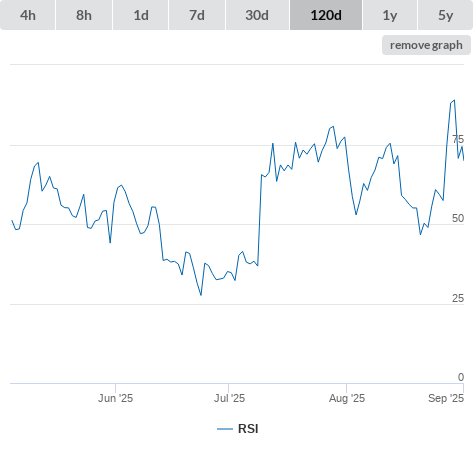
Task: Click the RSI peak near September
Action: [x=454, y=100]
